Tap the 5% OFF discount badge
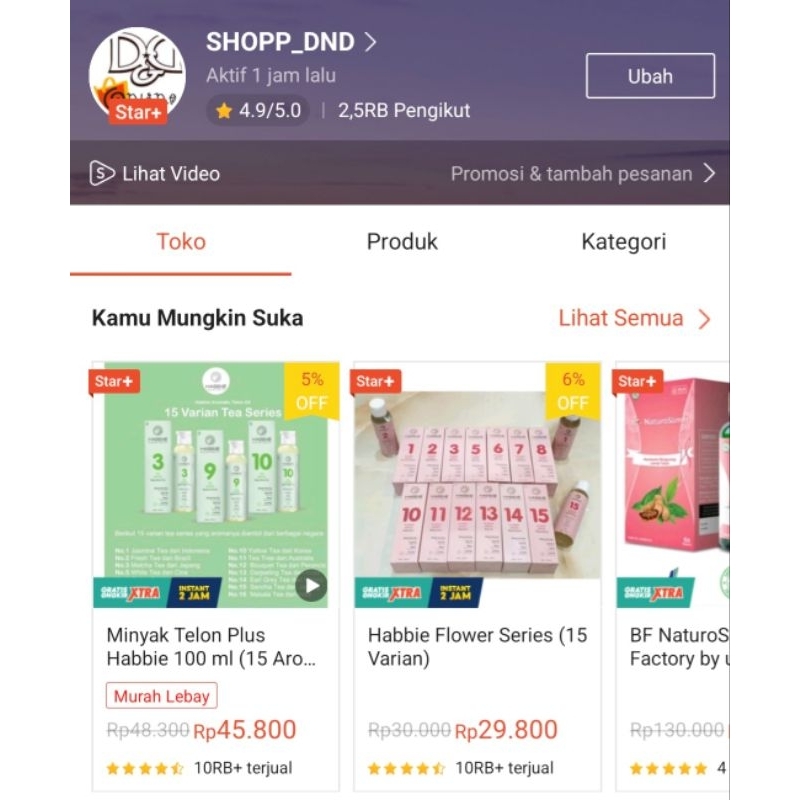Screen dimensions: 800x800 [312, 391]
